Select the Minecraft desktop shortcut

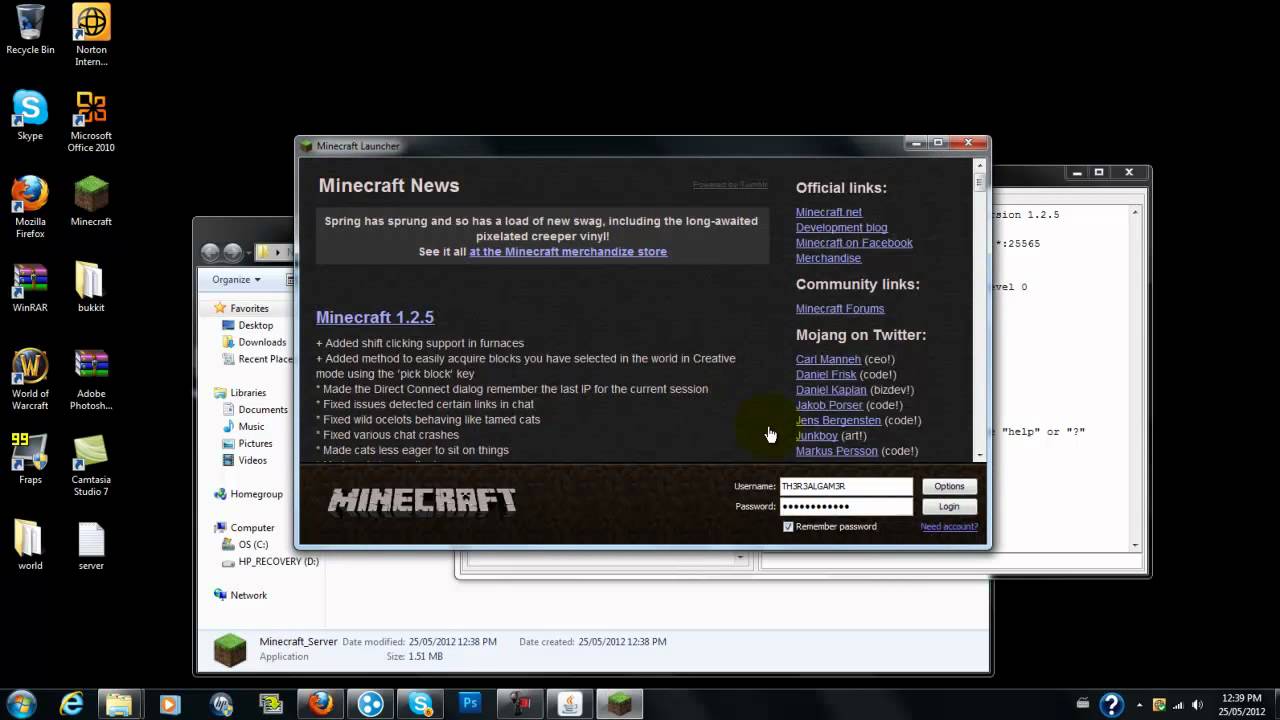91,202
